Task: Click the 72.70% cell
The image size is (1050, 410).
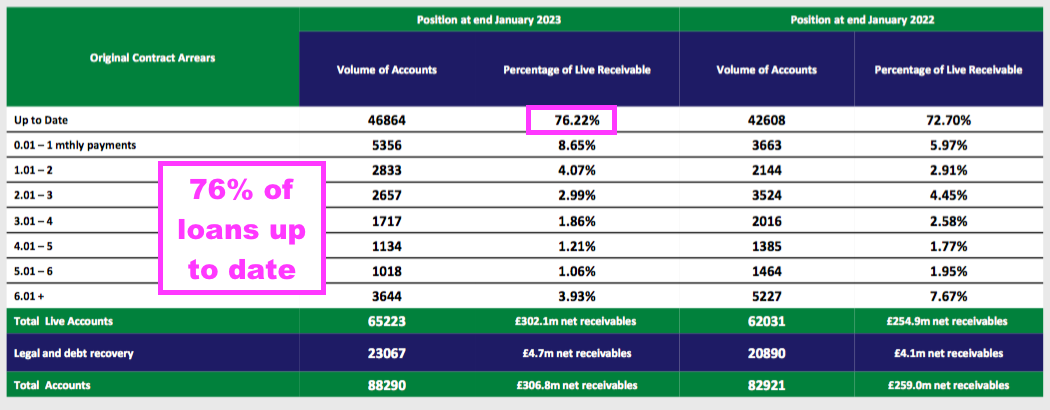Action: 948,121
